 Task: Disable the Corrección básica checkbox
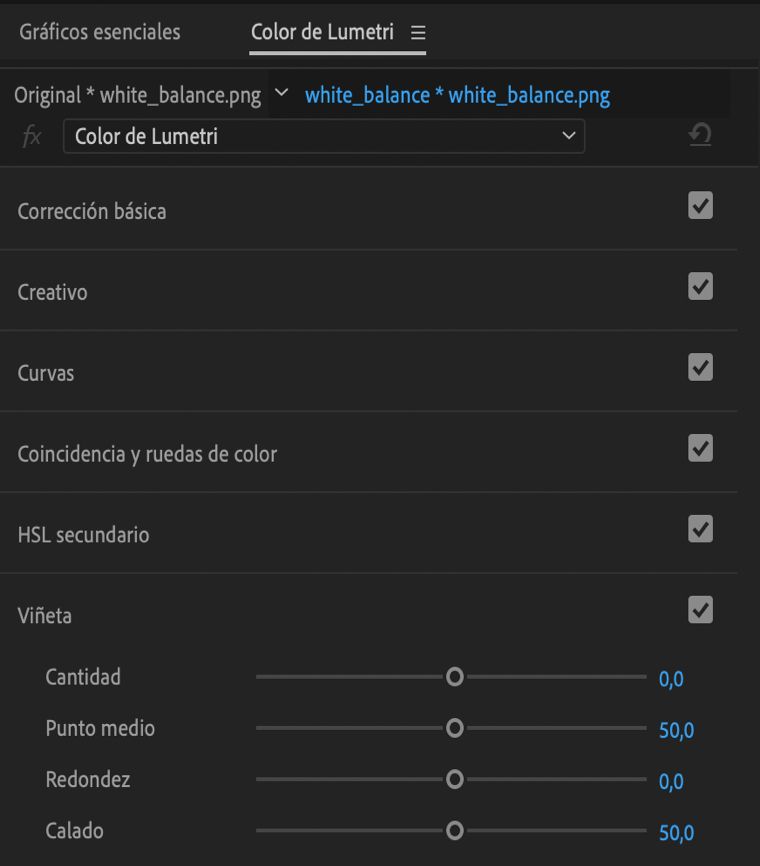click(701, 206)
